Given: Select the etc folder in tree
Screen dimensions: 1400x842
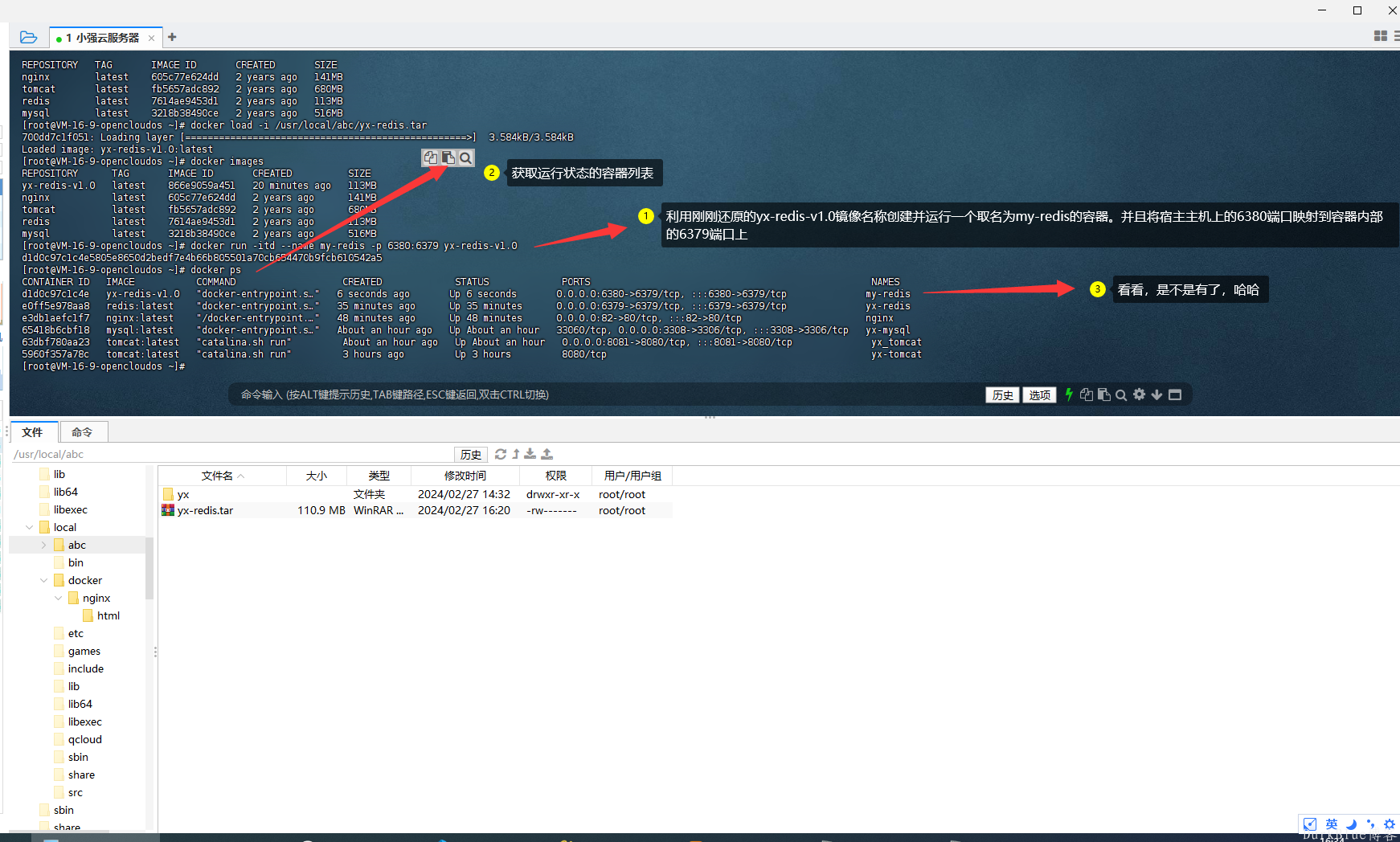Looking at the screenshot, I should pyautogui.click(x=76, y=633).
